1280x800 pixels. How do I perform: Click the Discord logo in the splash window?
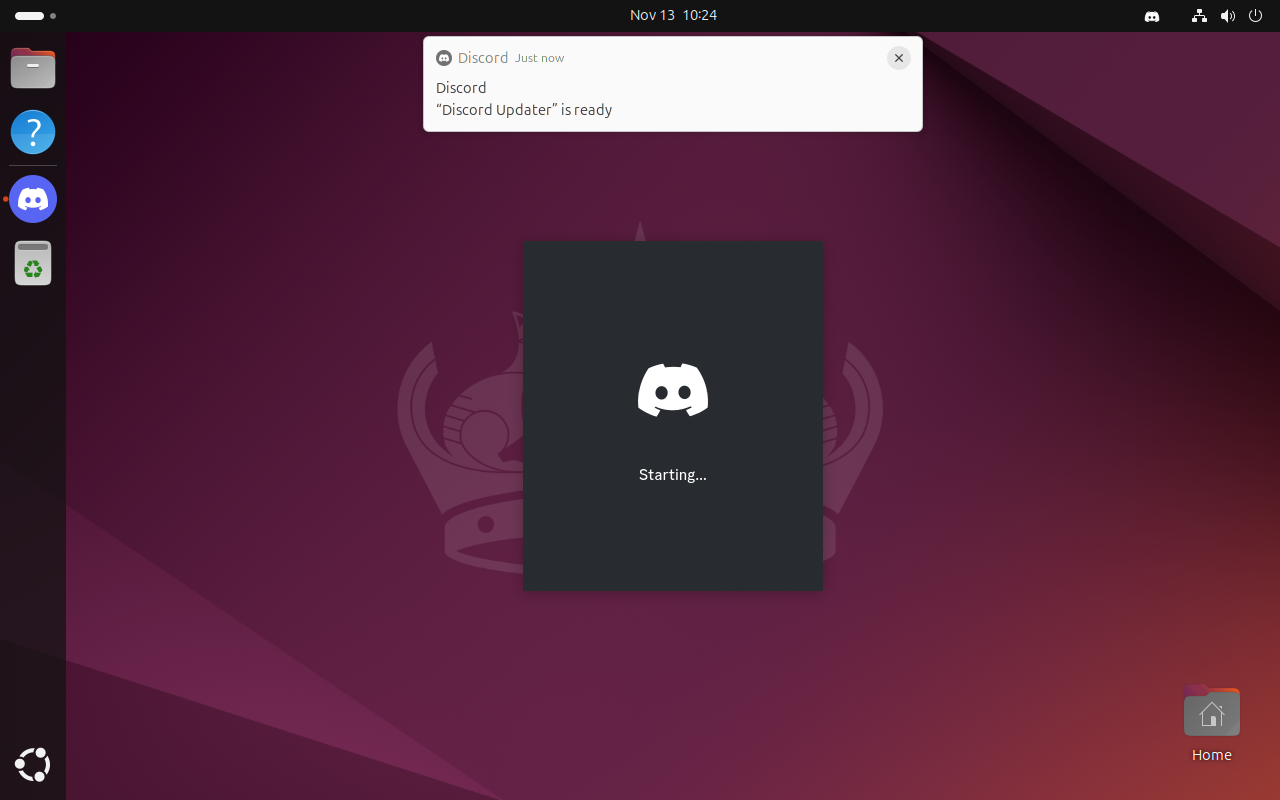673,390
